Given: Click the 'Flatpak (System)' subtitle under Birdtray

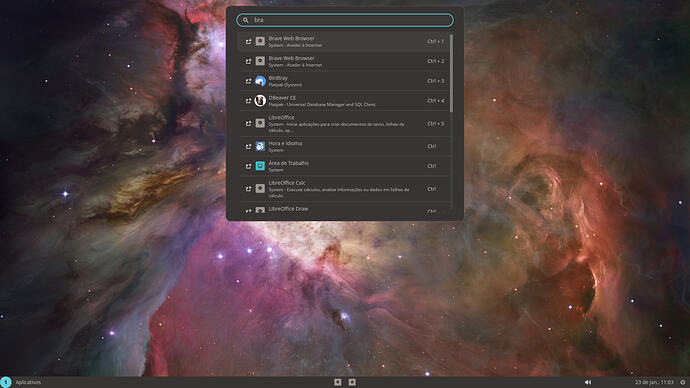Looking at the screenshot, I should tap(285, 85).
